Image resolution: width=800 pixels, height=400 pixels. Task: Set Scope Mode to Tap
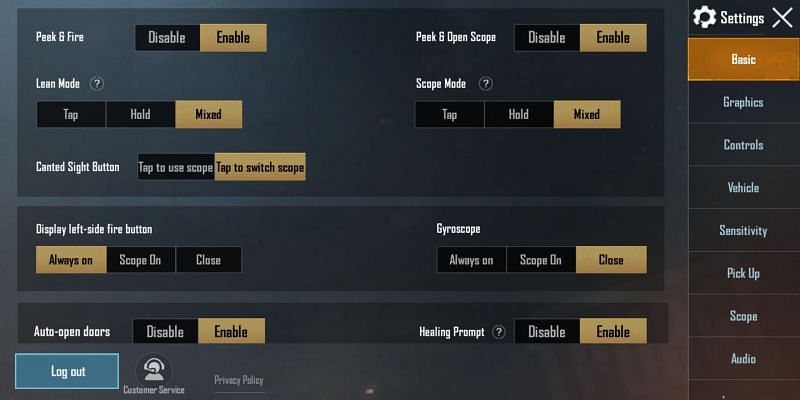click(449, 114)
